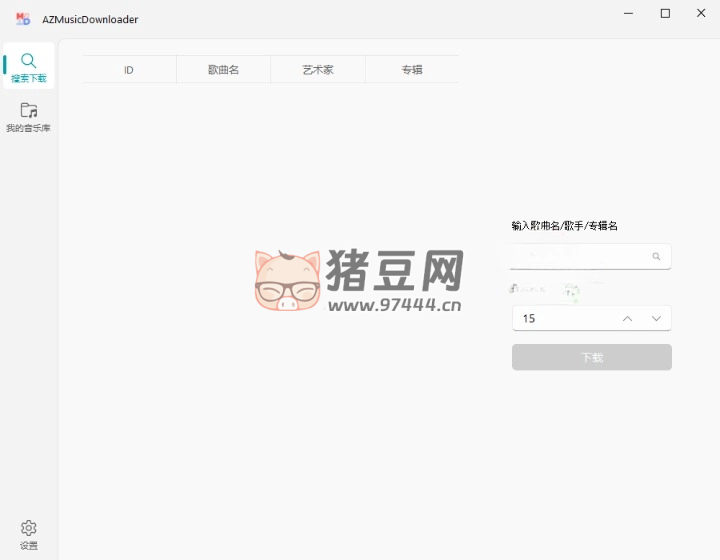This screenshot has height=560, width=720.
Task: Increase the count with the up chevron
Action: (627, 318)
